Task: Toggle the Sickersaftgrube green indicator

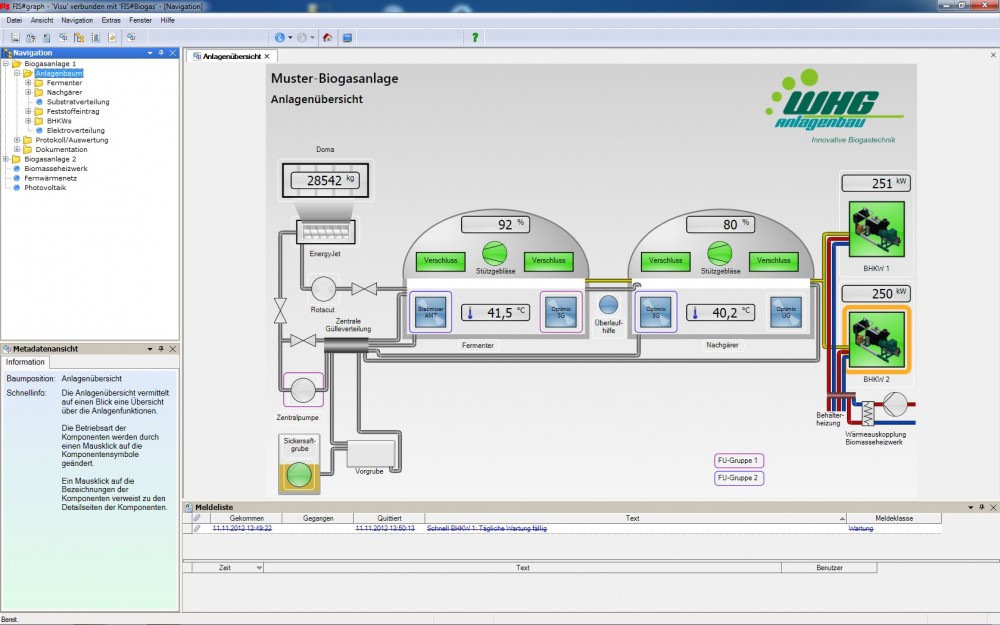Action: 299,475
